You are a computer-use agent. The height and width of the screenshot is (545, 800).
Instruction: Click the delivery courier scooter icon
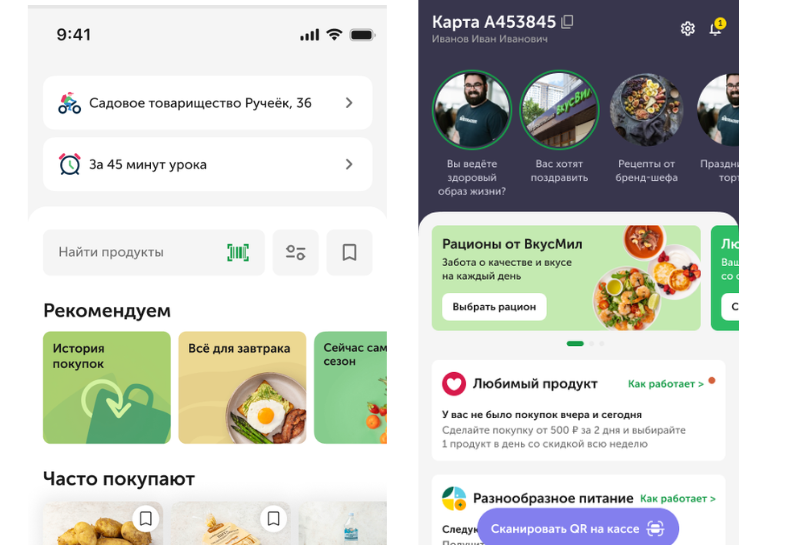click(69, 103)
